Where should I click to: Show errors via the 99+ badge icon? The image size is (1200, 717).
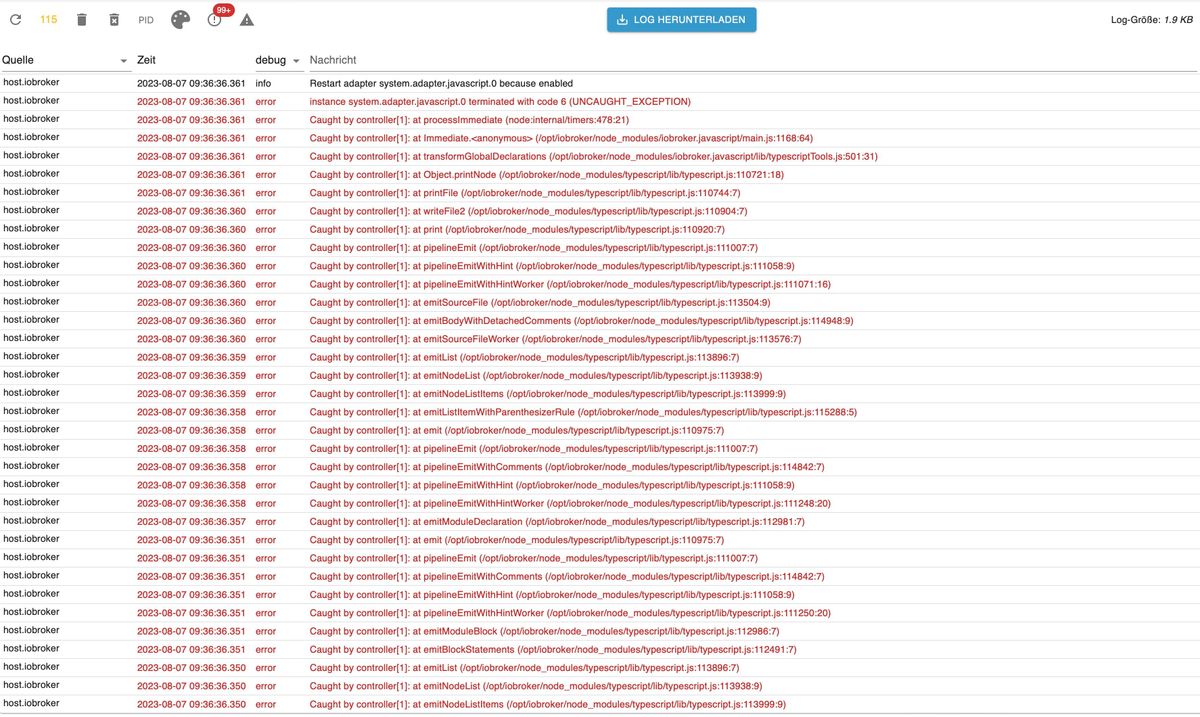click(x=214, y=19)
